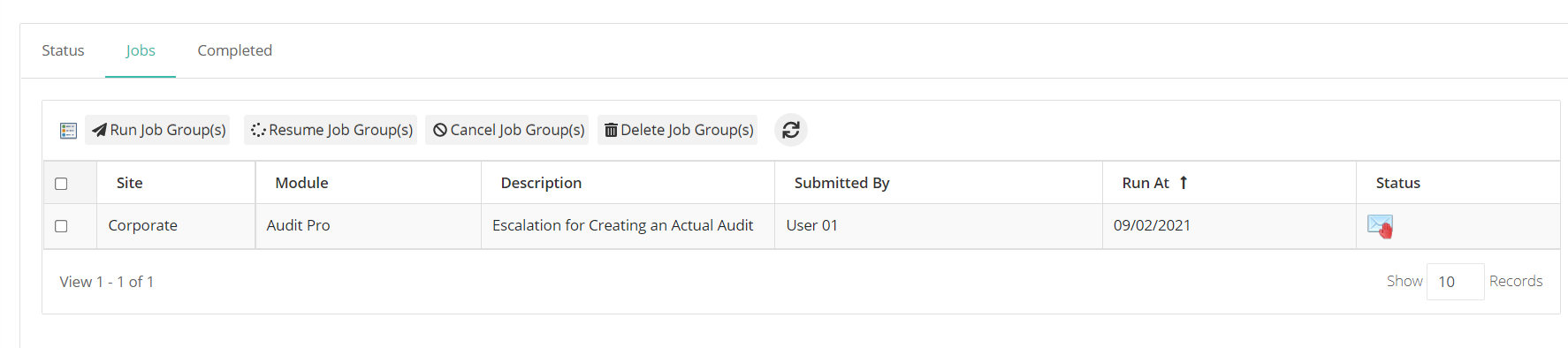Click the grid view list icon
The height and width of the screenshot is (348, 1568).
tap(68, 131)
